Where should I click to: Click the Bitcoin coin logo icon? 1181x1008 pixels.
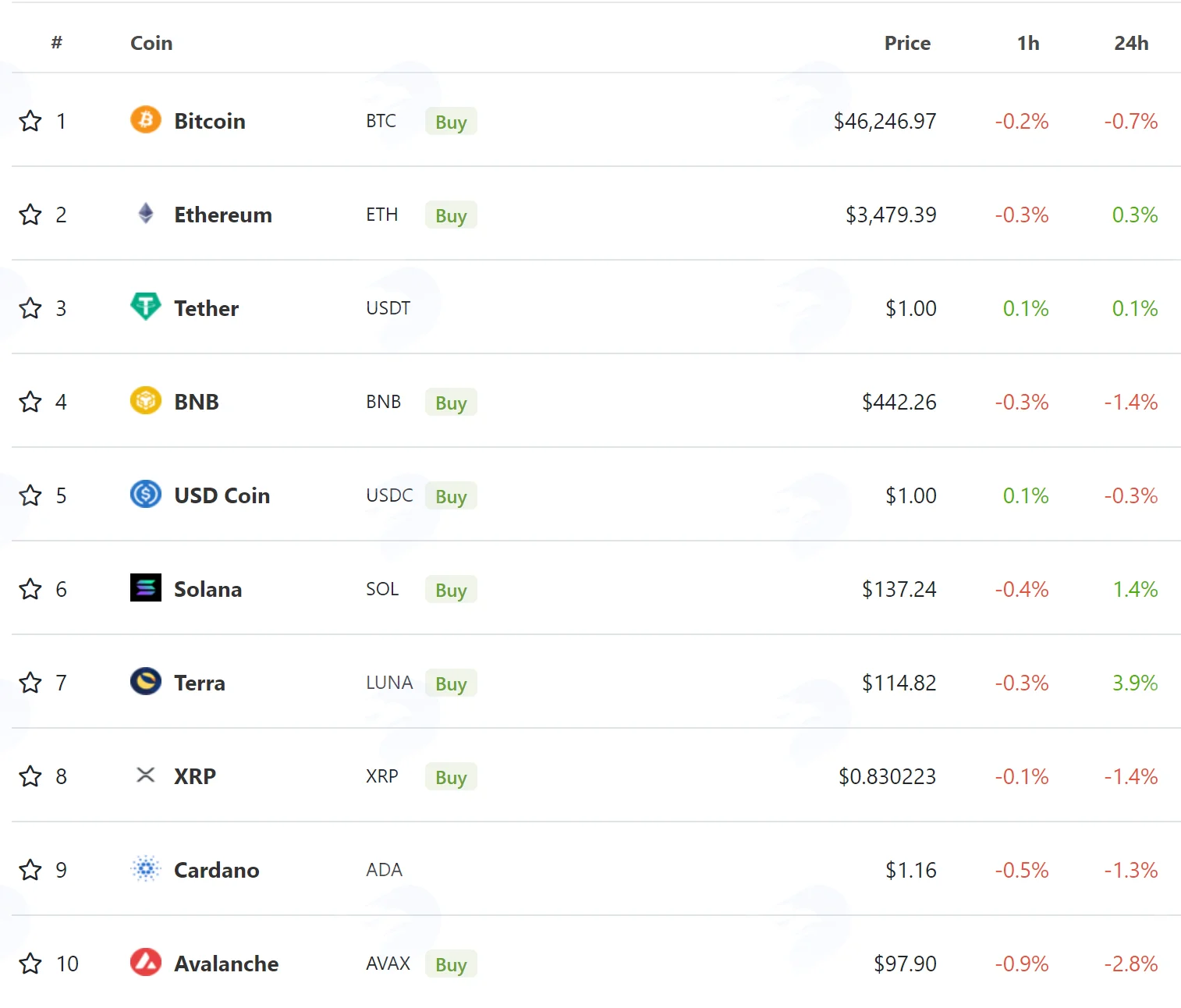146,120
